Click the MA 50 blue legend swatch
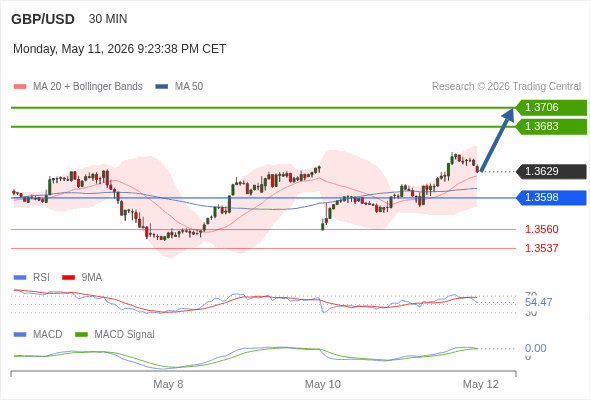Screen dimensions: 590x400 click(162, 87)
